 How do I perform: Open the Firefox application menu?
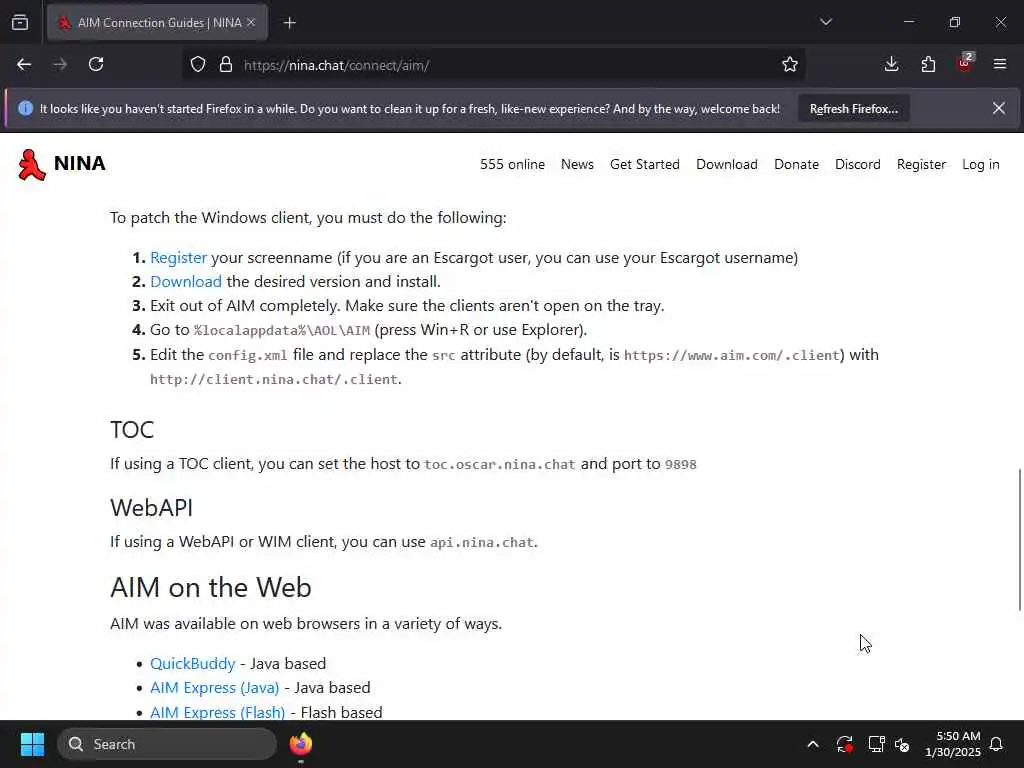(x=1000, y=65)
